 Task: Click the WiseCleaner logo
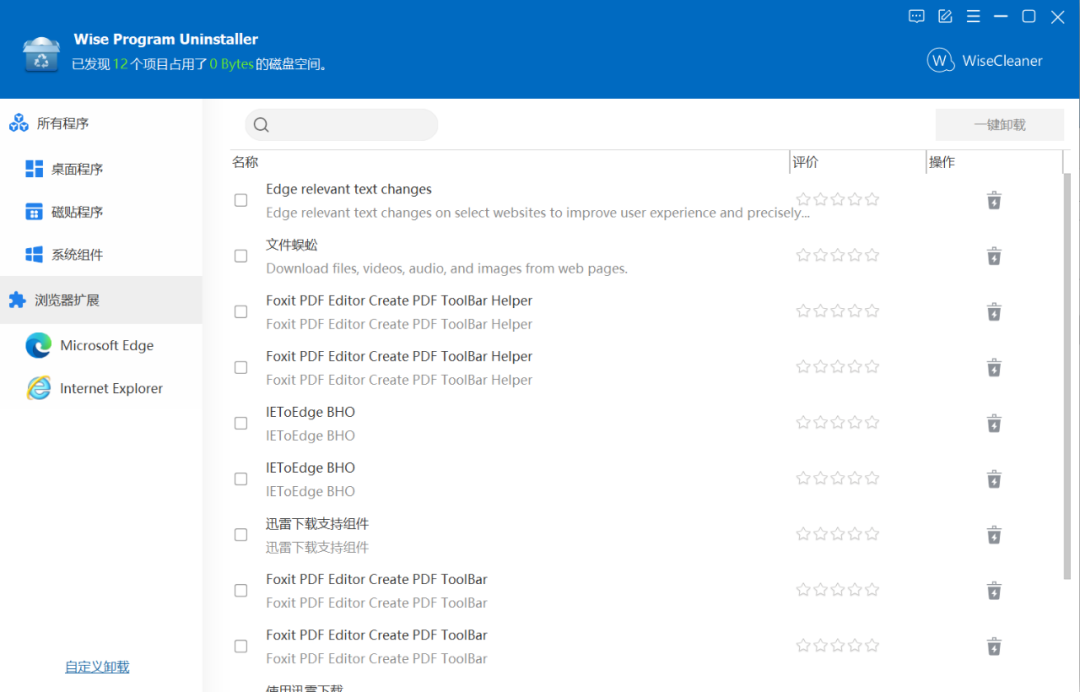984,61
